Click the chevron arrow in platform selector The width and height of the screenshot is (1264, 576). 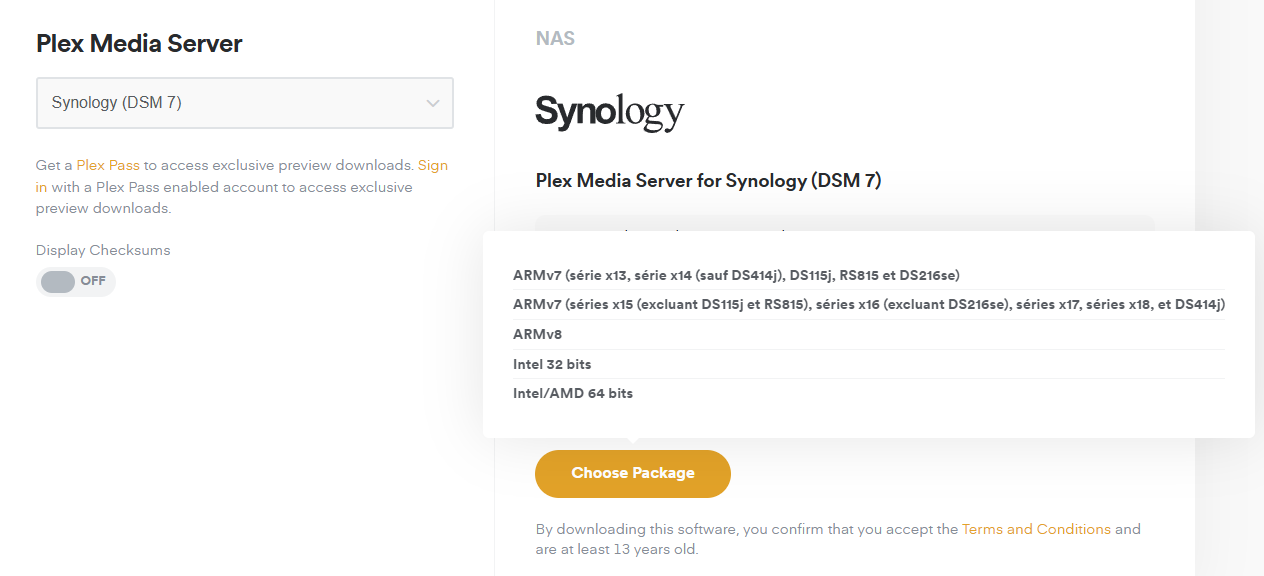pyautogui.click(x=433, y=103)
